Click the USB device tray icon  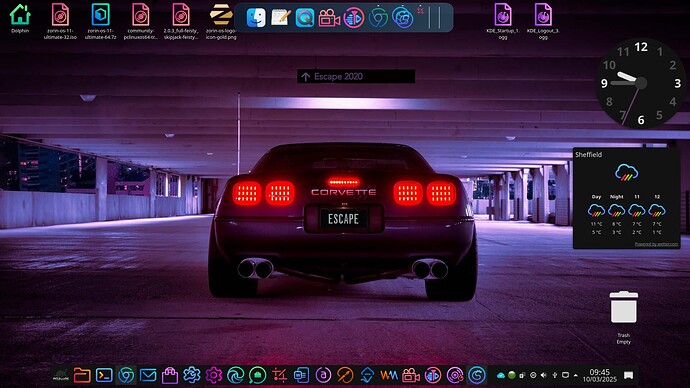554,375
